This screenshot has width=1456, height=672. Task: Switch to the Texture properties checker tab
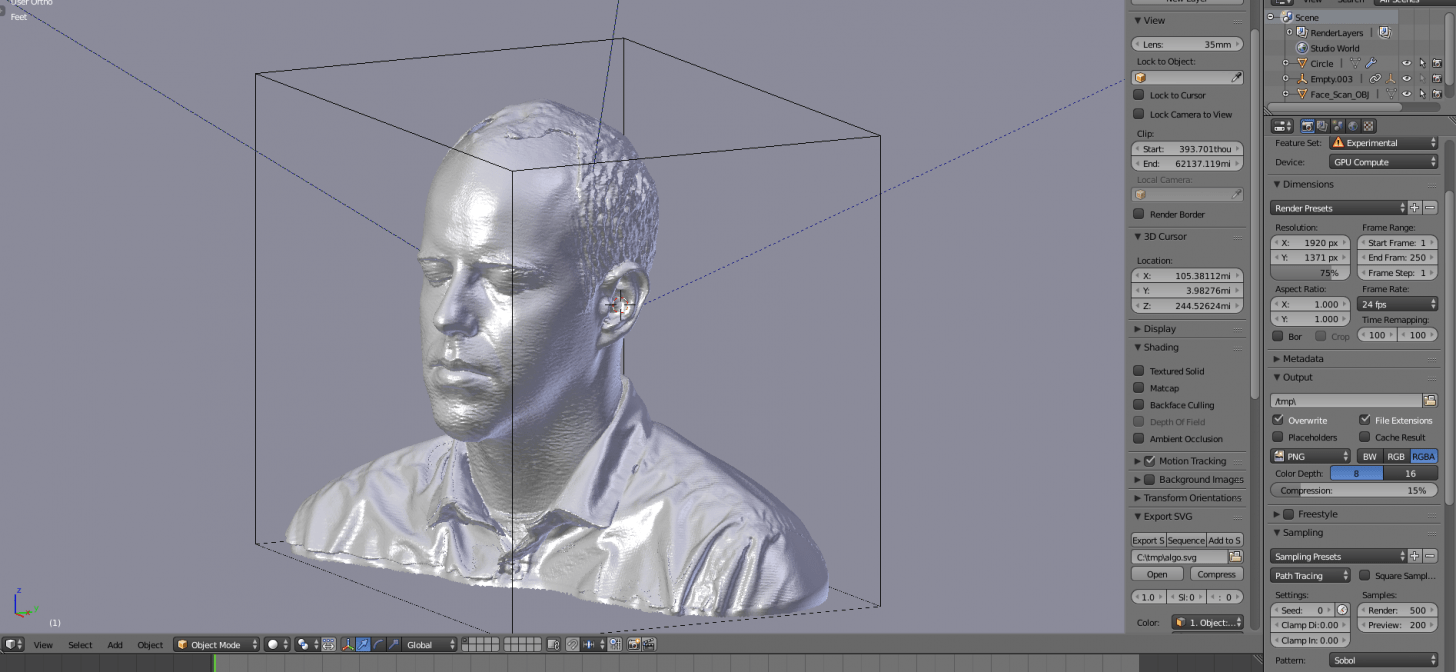coord(1369,126)
